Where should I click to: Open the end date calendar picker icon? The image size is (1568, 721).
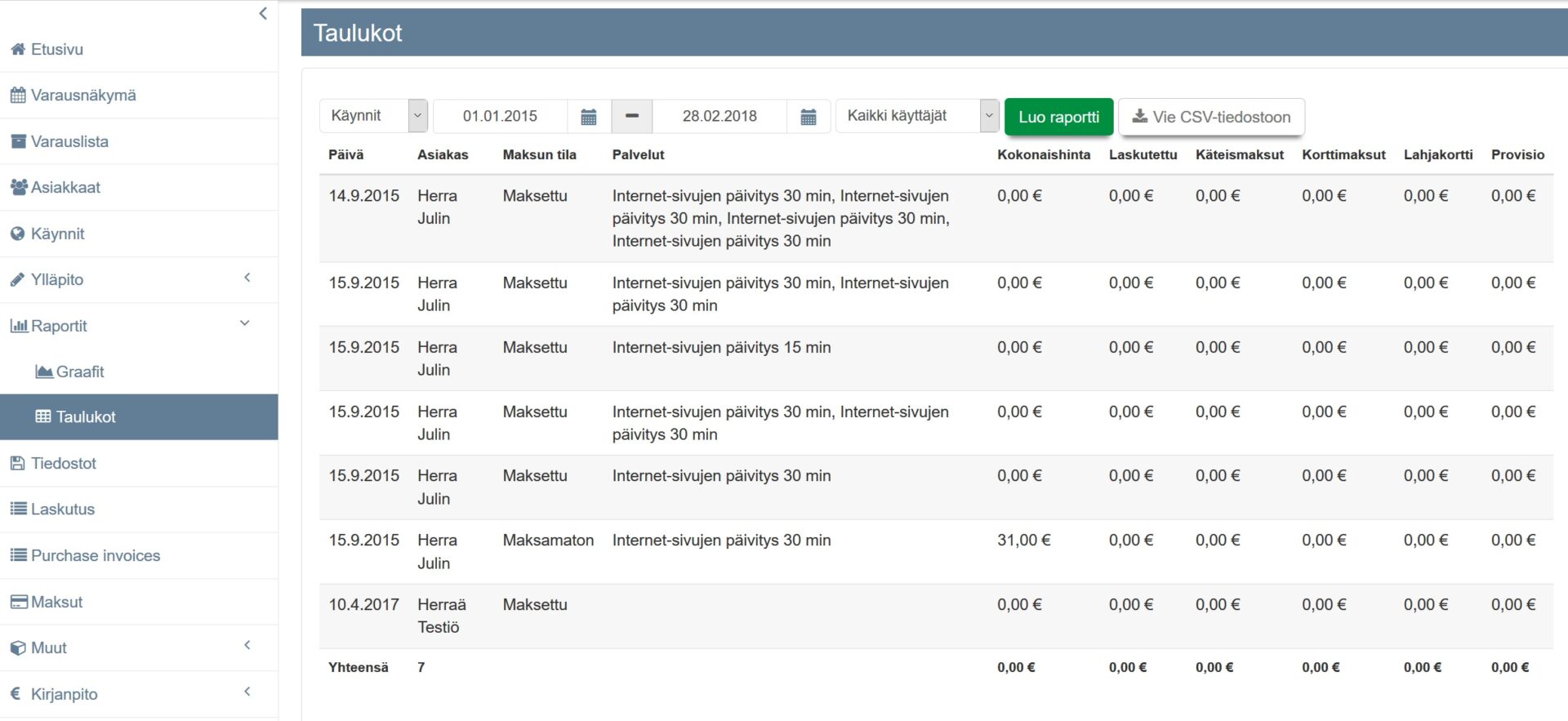[808, 117]
